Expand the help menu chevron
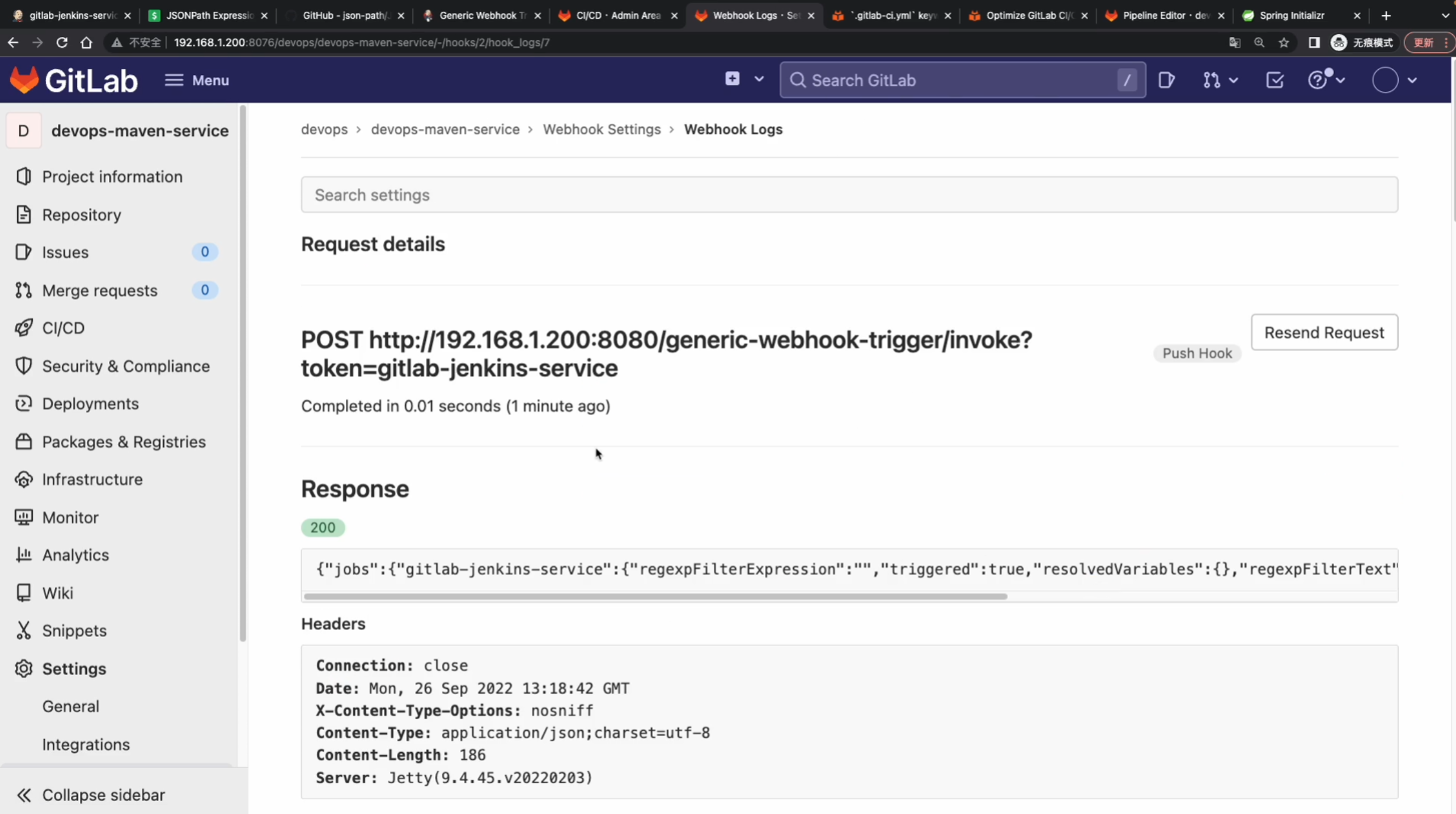The height and width of the screenshot is (814, 1456). click(1340, 81)
